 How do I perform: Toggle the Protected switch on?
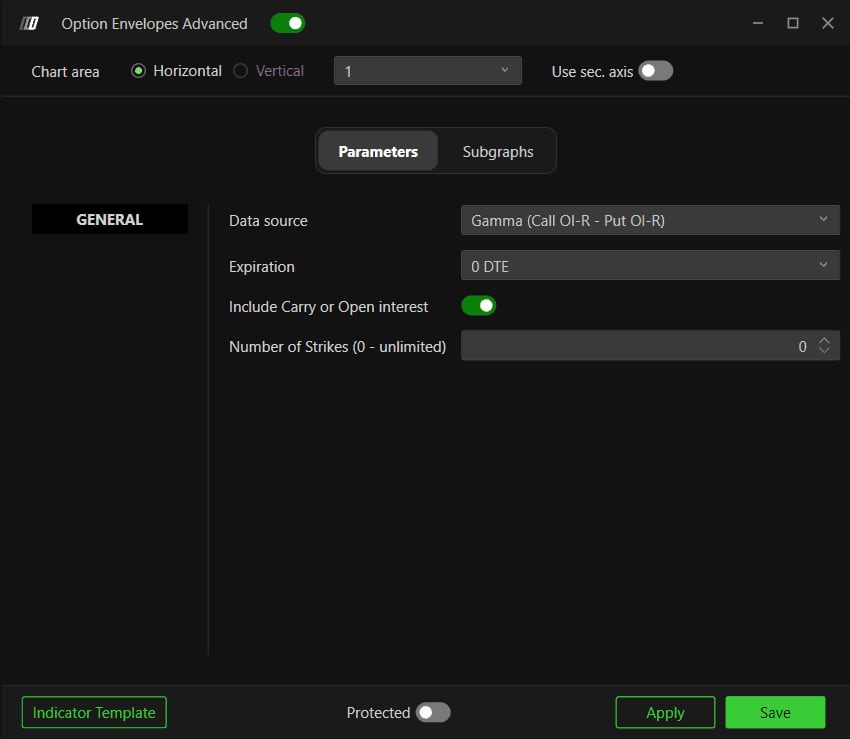(x=433, y=712)
